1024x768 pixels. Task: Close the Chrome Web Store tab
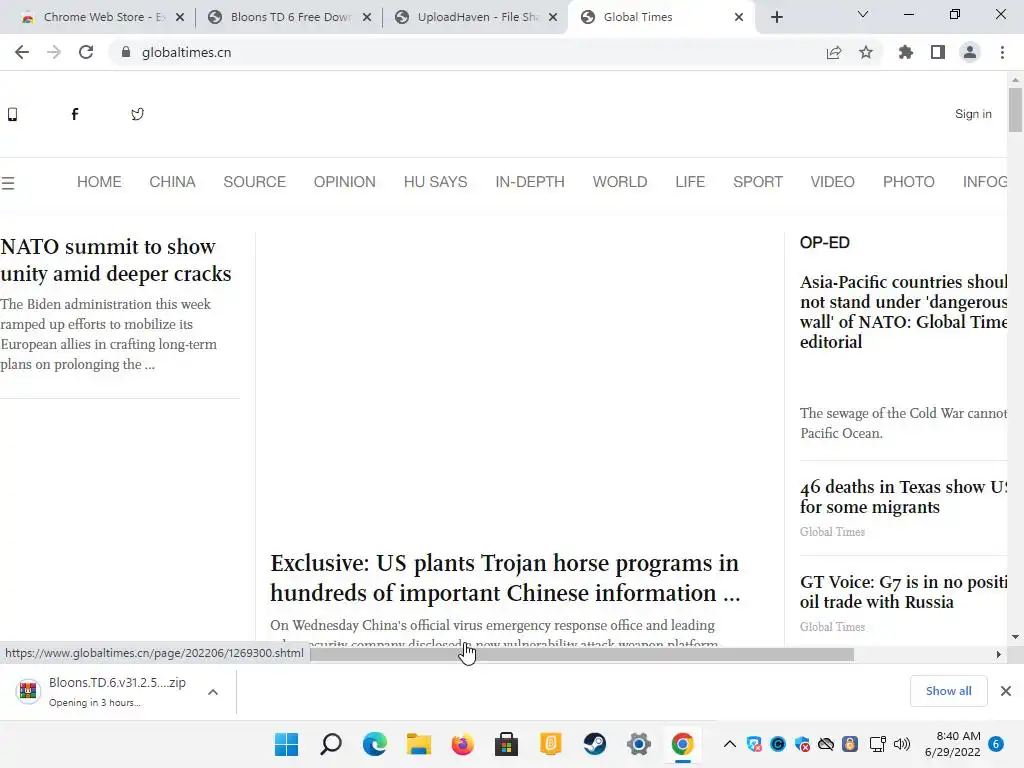(x=180, y=17)
